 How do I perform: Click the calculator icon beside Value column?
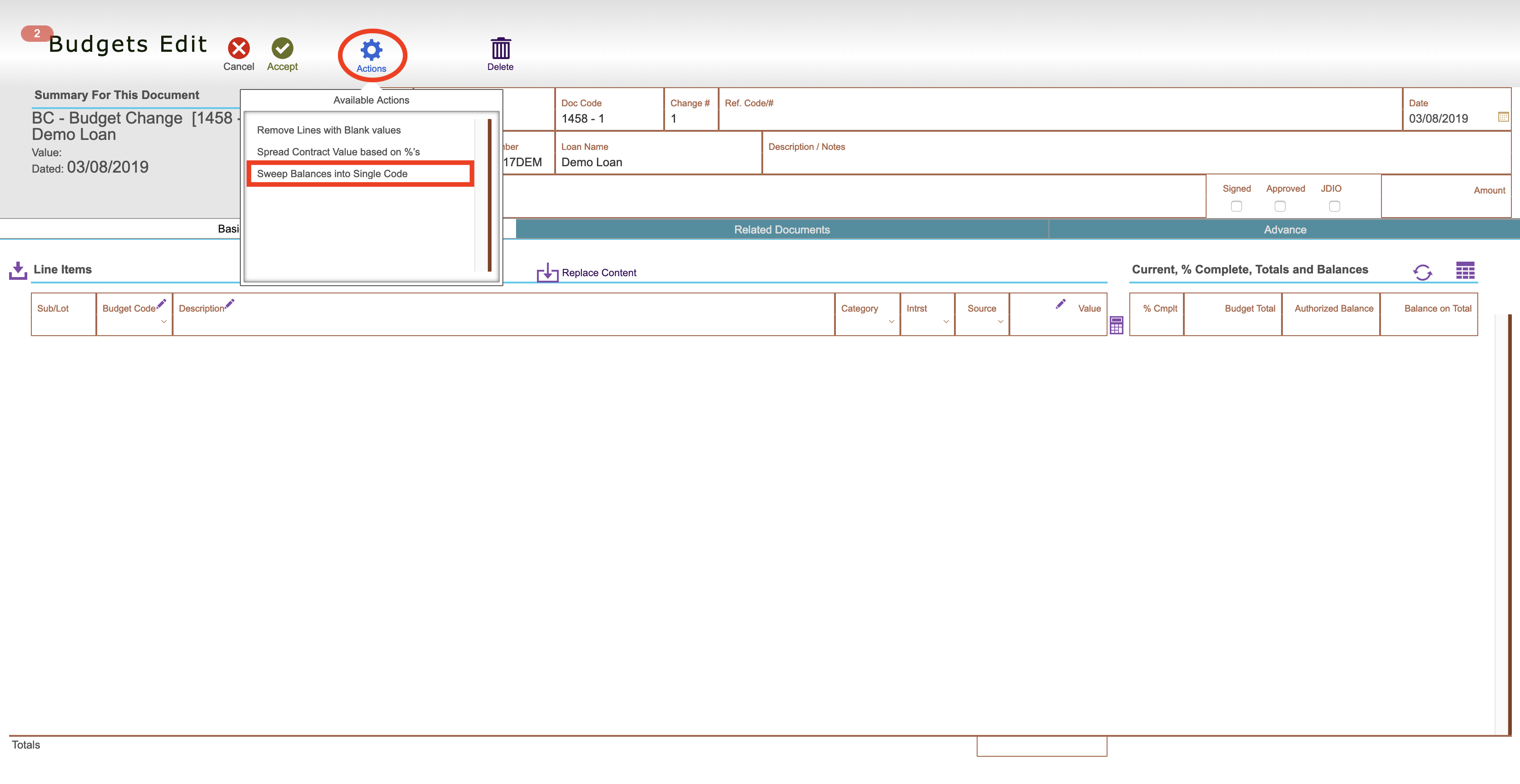pyautogui.click(x=1117, y=326)
